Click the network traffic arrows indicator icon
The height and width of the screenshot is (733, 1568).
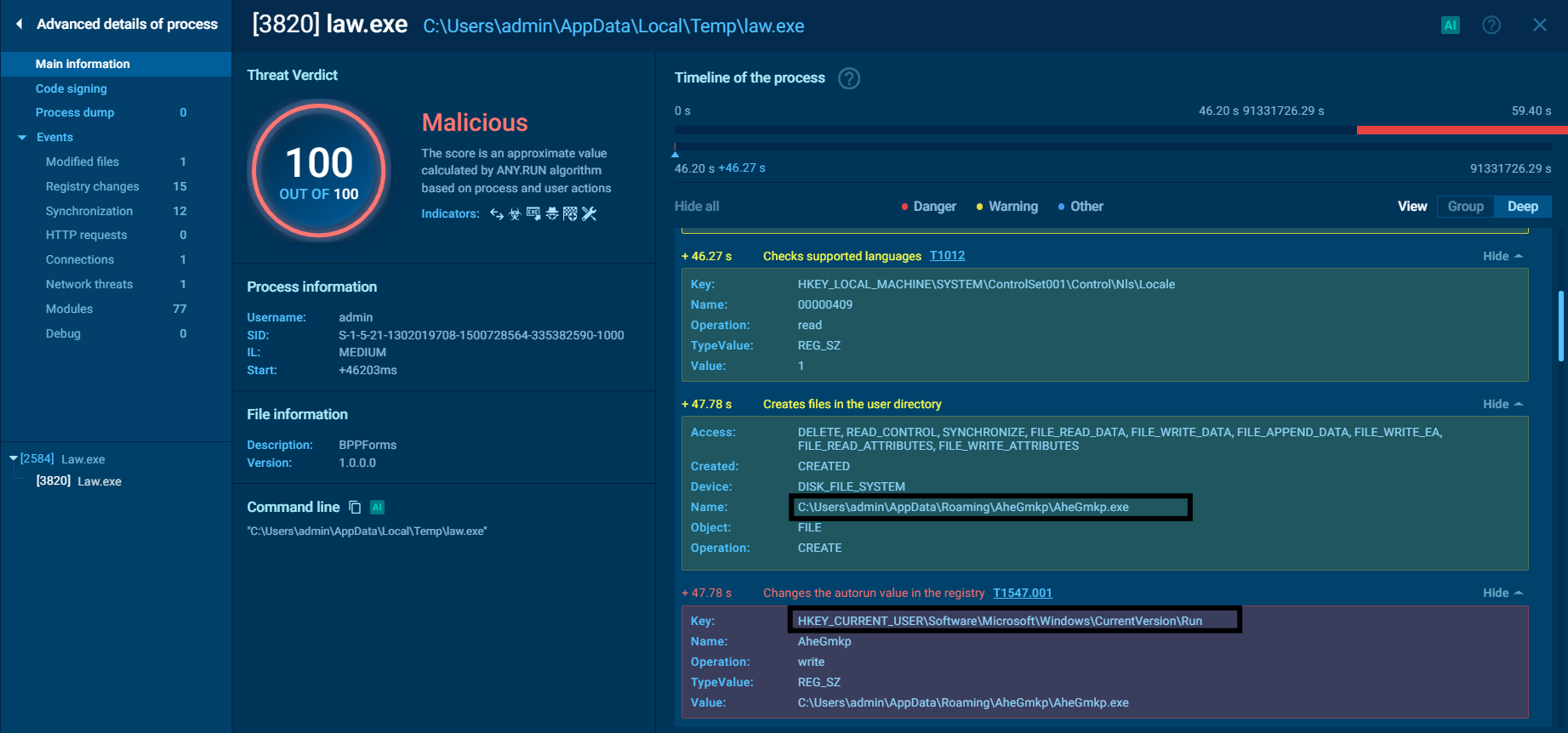pos(497,213)
